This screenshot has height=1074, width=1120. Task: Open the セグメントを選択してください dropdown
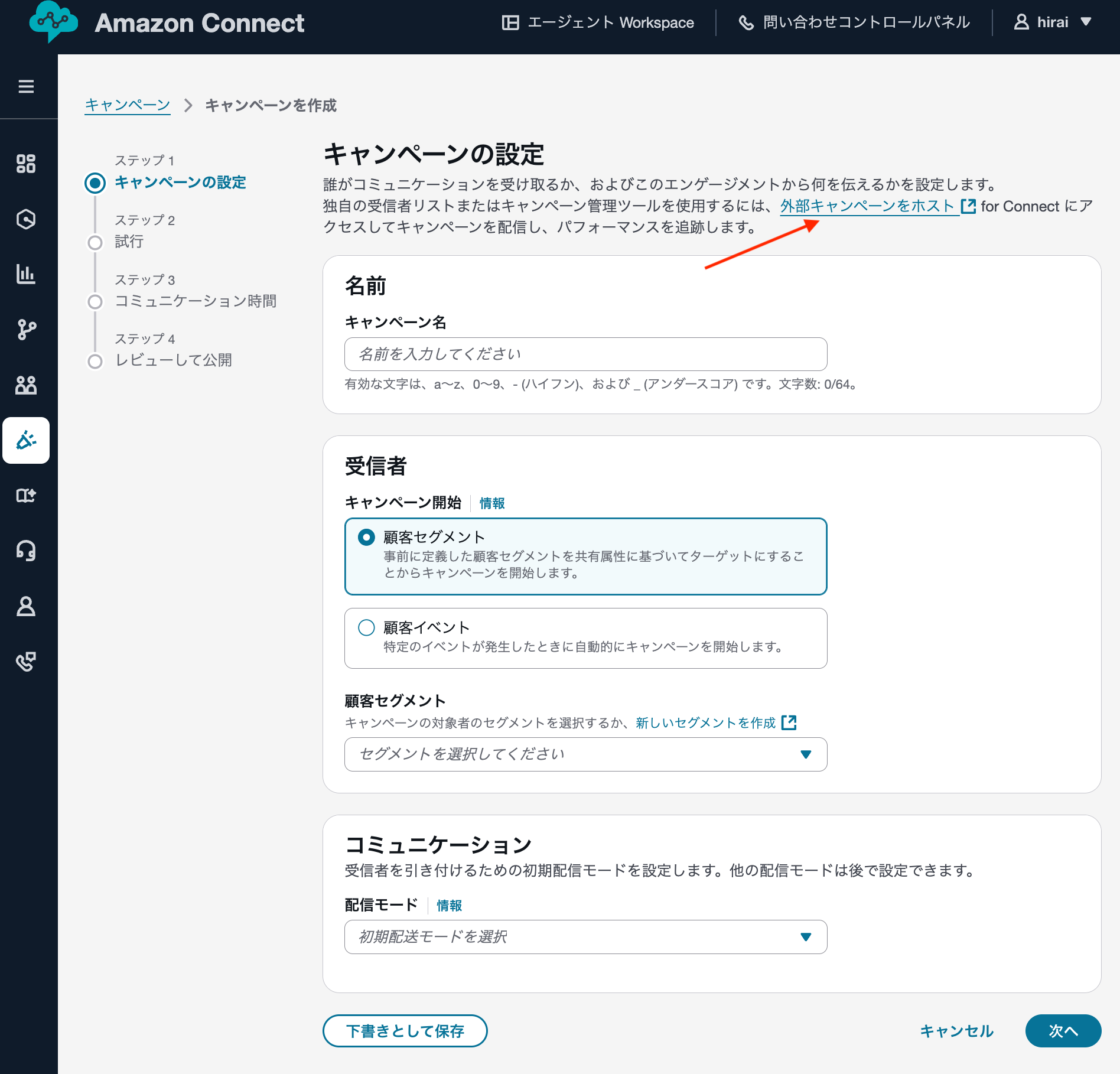[585, 754]
